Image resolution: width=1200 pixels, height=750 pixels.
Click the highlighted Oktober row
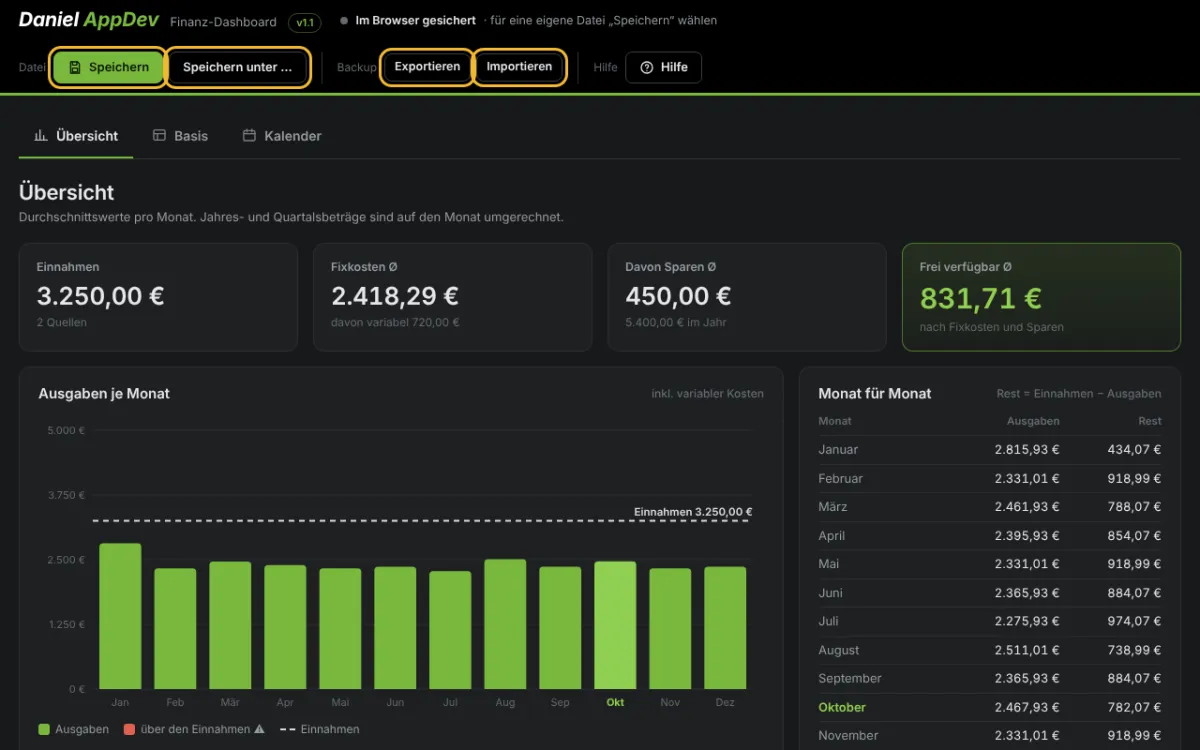[990, 707]
